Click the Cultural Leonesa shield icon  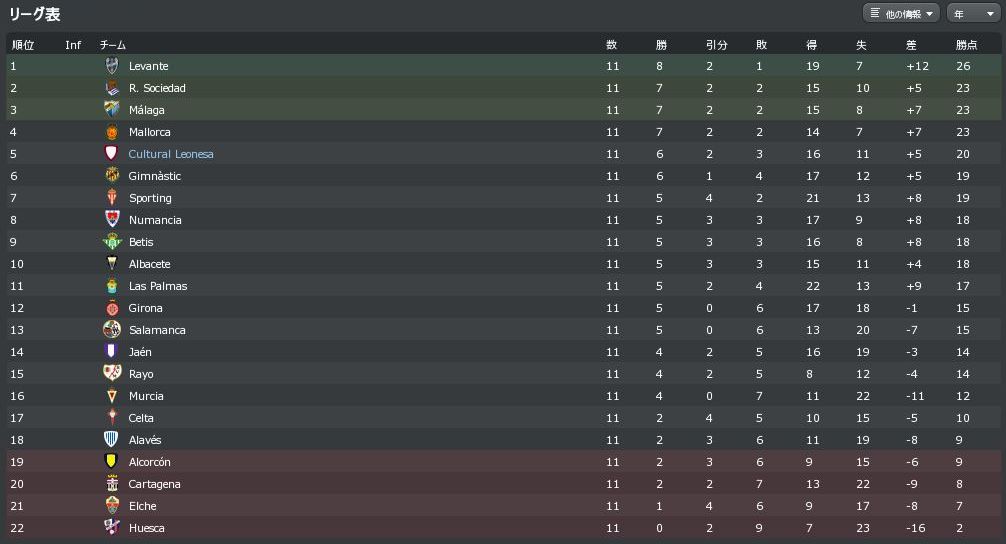click(112, 154)
